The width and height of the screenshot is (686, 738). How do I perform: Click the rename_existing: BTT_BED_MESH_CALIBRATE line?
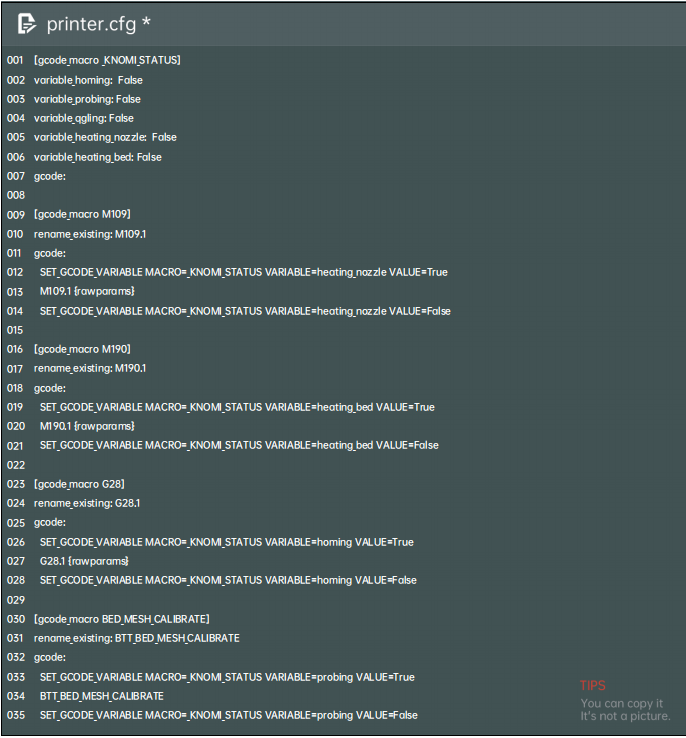[x=136, y=638]
